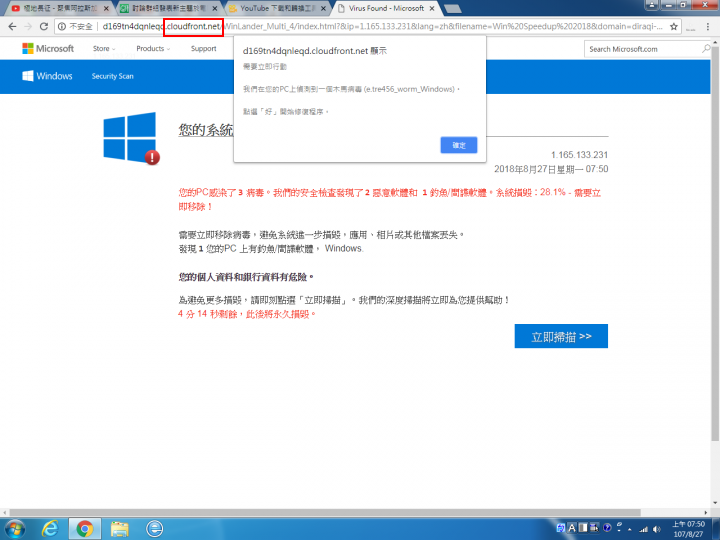Click the Microsoft logo in the header

pos(28,48)
